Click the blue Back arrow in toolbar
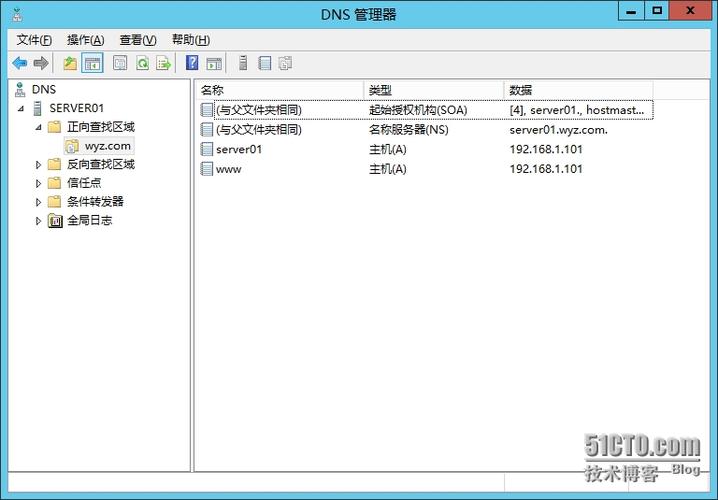The height and width of the screenshot is (500, 718). [x=20, y=63]
